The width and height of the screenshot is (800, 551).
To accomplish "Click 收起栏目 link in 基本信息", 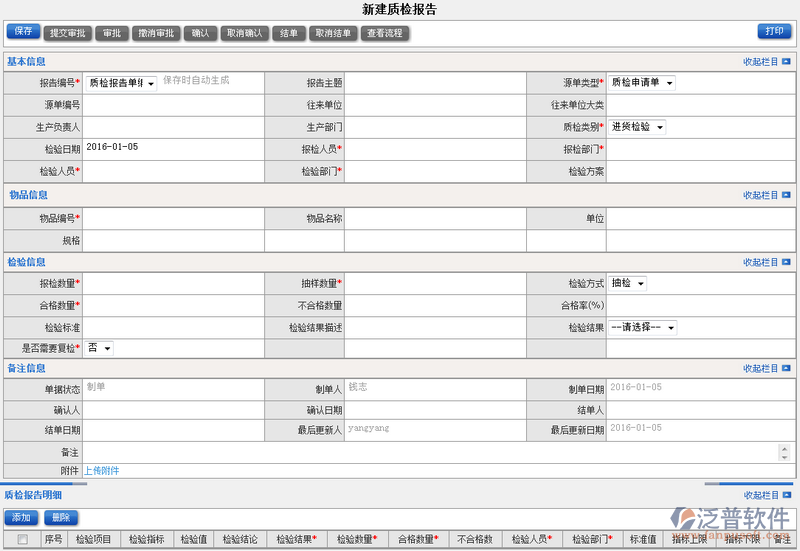I will tap(760, 62).
